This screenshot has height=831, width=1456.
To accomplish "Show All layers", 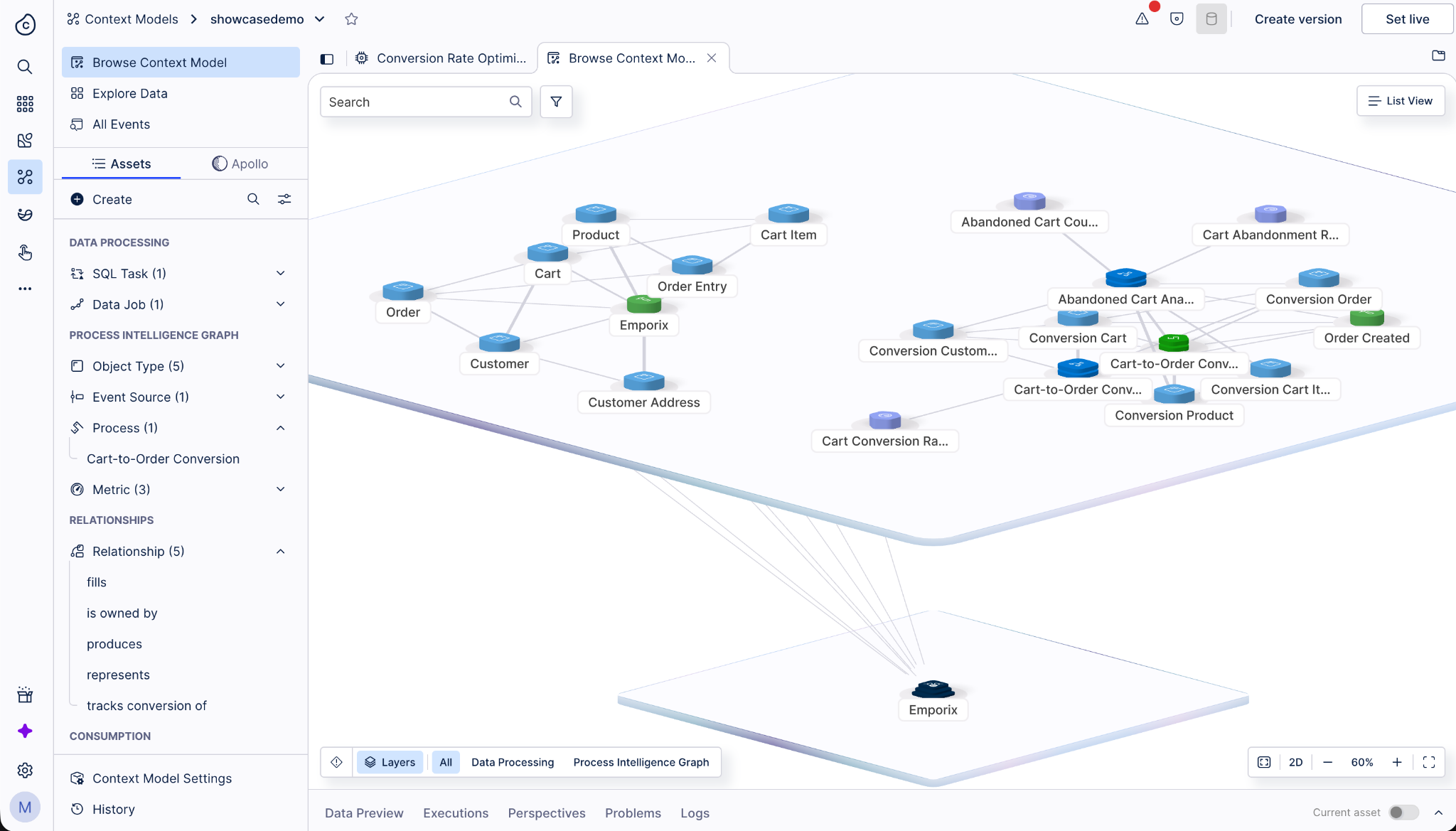I will click(446, 762).
